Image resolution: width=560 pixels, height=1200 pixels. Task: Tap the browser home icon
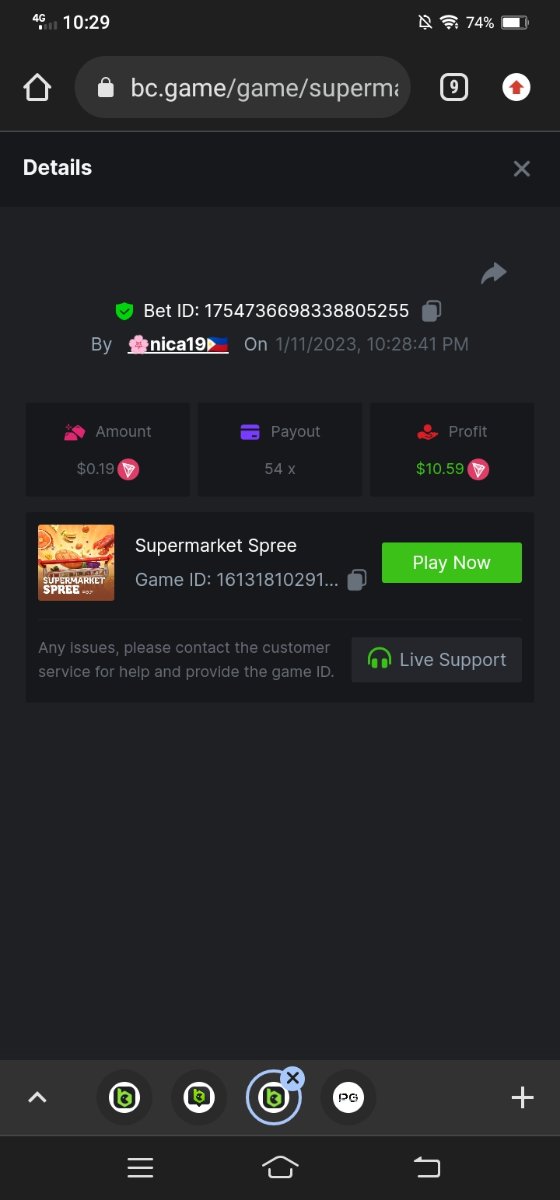37,88
